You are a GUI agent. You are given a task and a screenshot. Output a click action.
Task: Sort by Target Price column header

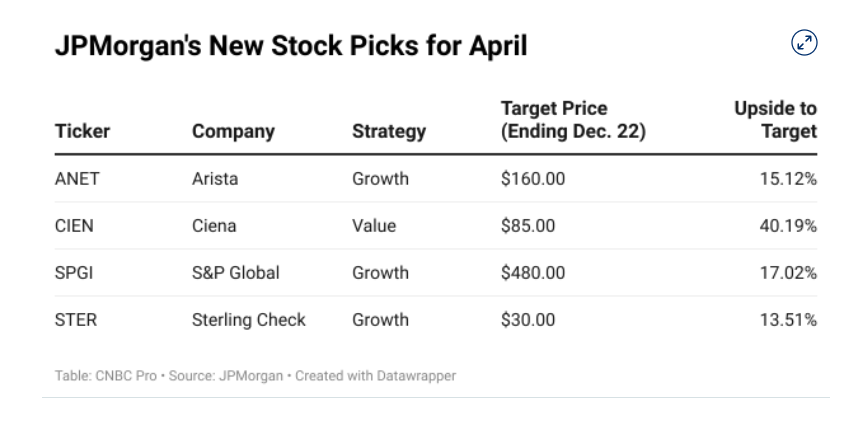click(x=573, y=120)
